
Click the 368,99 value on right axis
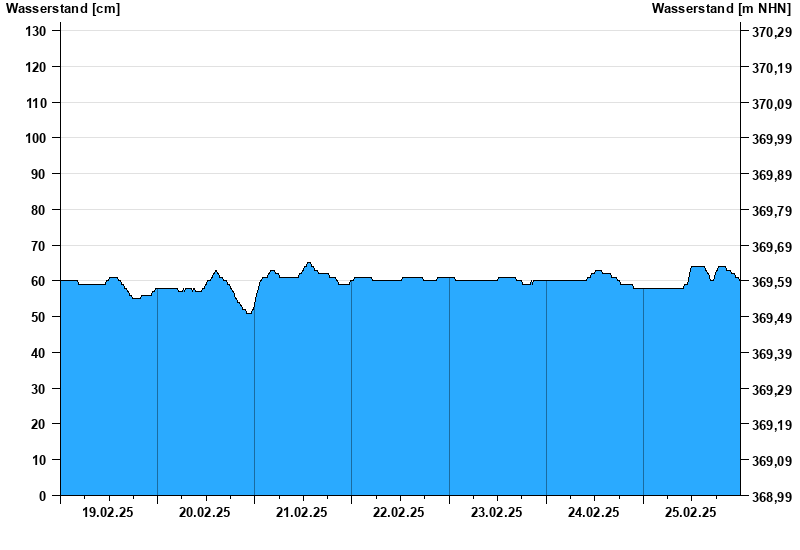point(772,497)
